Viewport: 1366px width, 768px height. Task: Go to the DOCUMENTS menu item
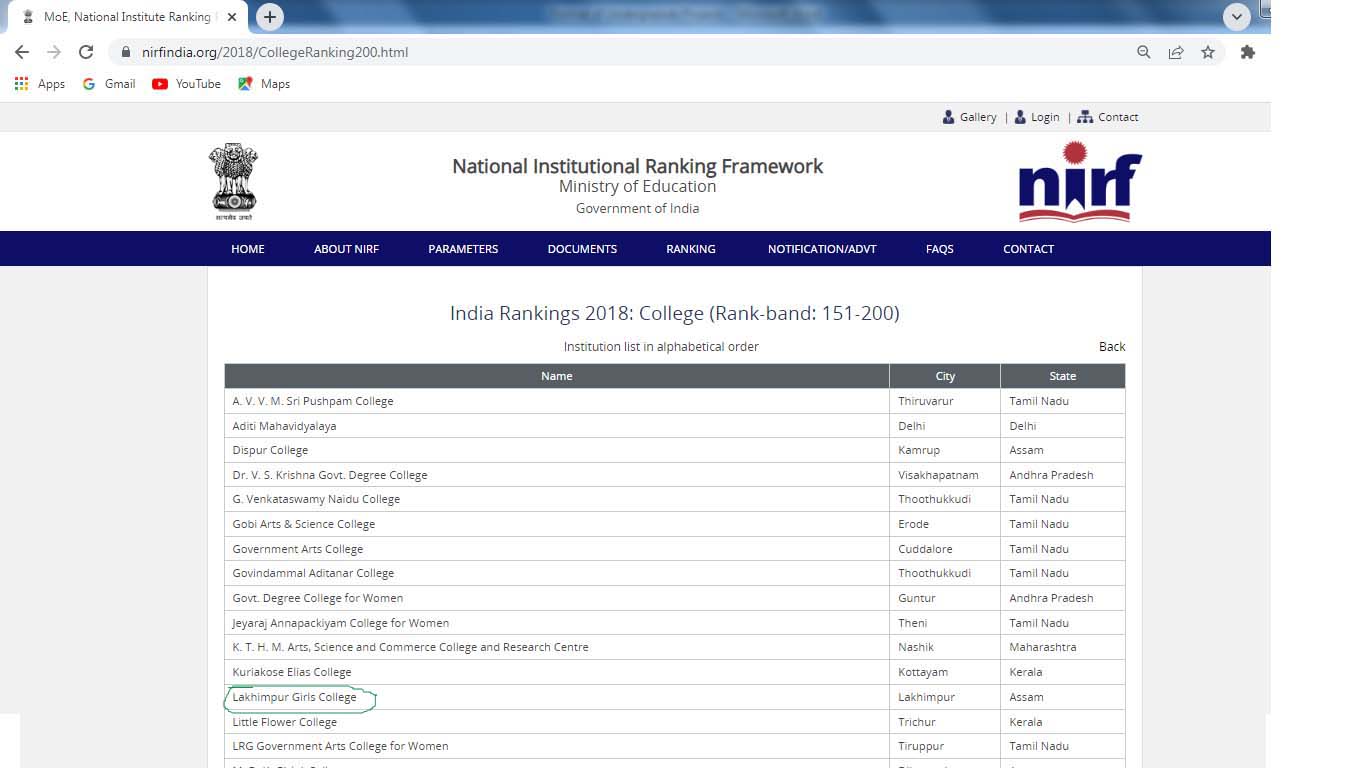582,249
